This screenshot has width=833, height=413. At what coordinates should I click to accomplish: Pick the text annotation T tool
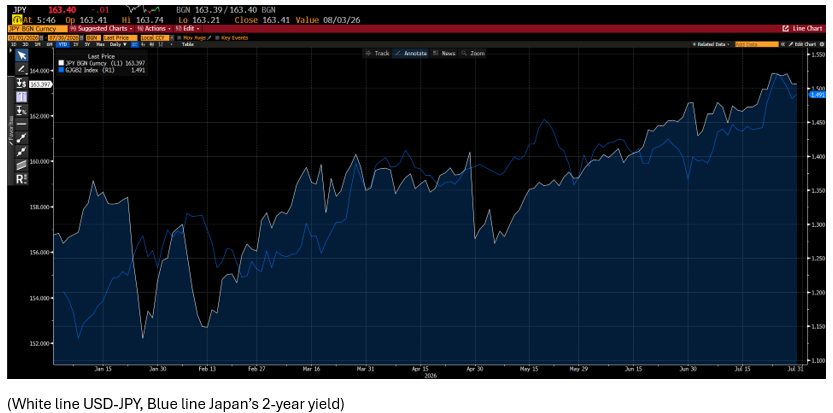(22, 97)
